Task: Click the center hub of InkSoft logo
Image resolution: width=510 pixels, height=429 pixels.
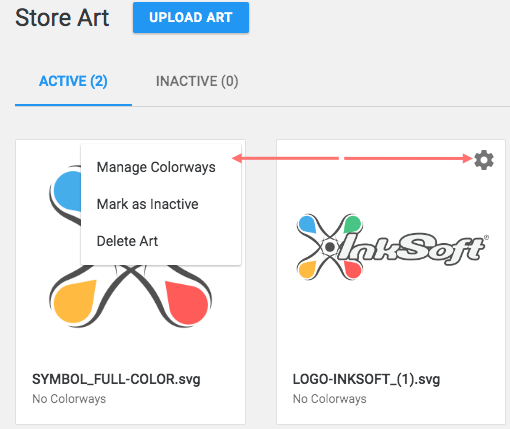Action: coord(330,247)
